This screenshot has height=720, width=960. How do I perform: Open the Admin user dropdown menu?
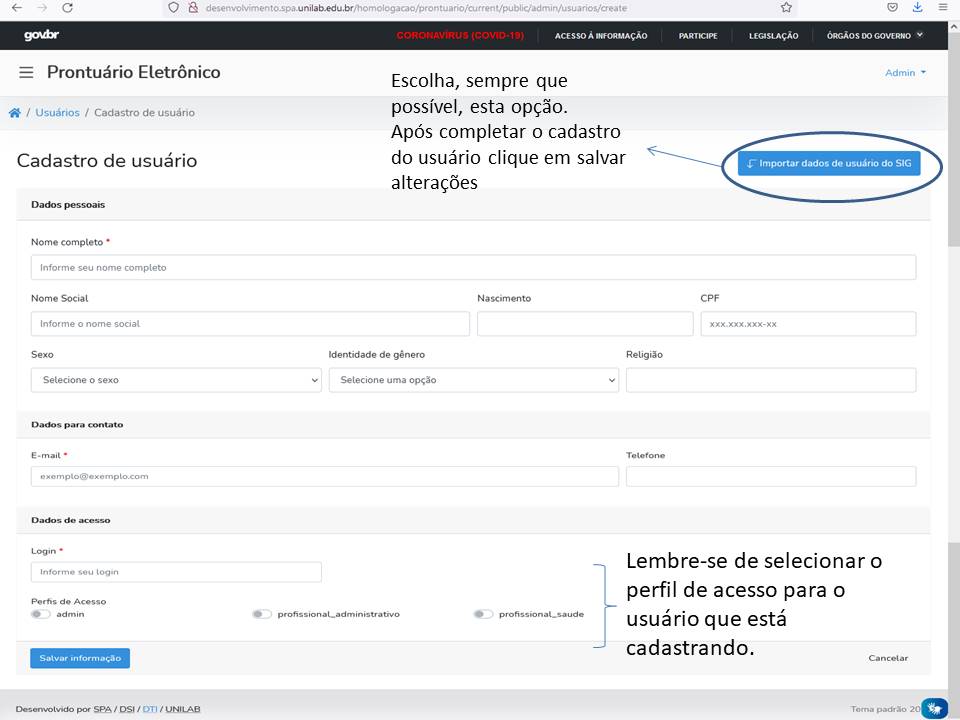(905, 73)
